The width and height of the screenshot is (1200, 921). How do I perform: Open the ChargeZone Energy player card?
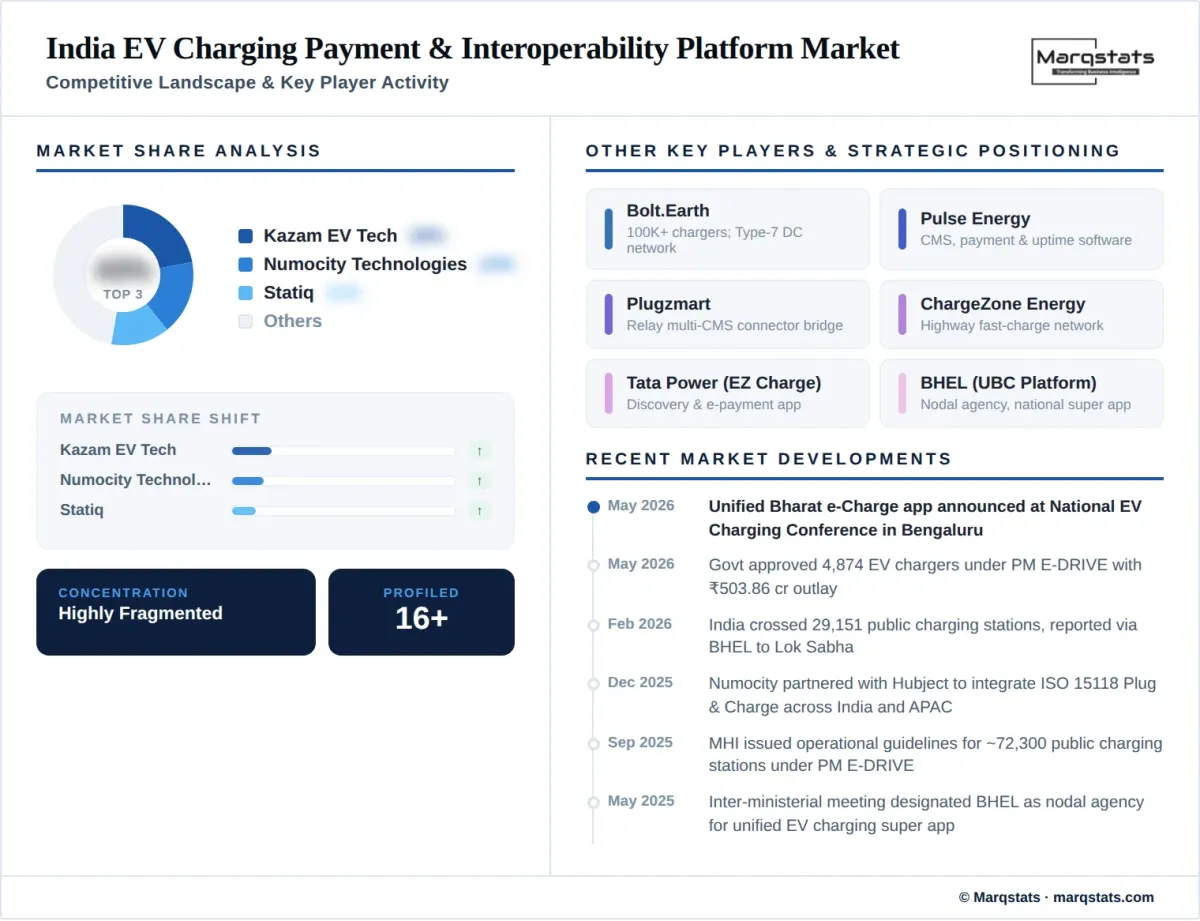click(x=1021, y=314)
